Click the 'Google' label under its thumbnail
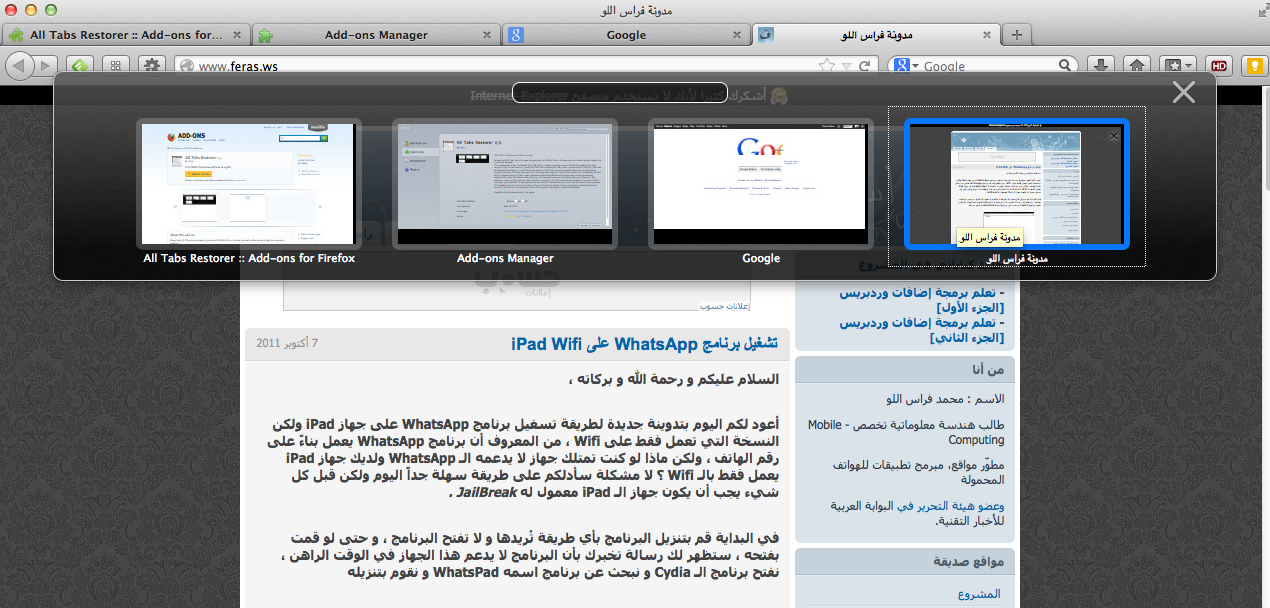Image resolution: width=1270 pixels, height=608 pixels. pos(761,258)
